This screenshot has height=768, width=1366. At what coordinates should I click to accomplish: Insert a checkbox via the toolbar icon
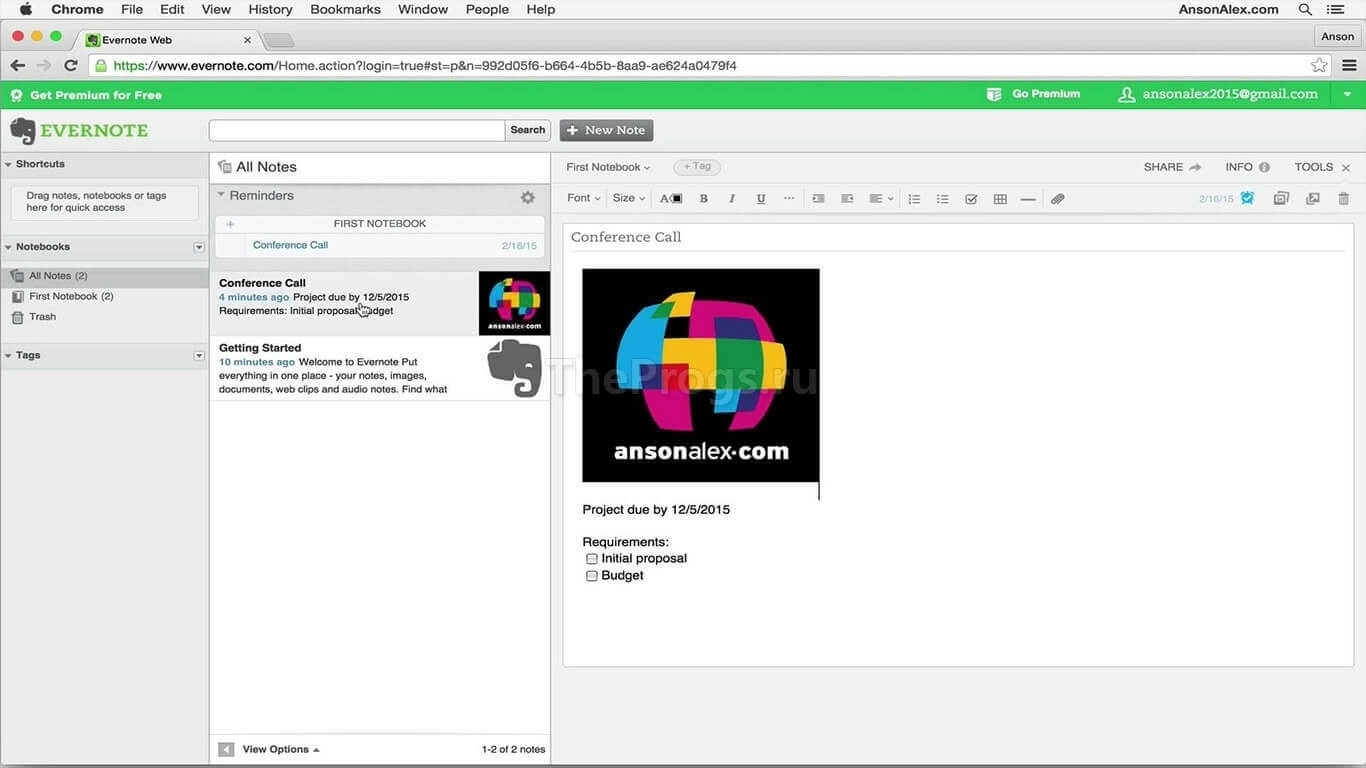coord(971,199)
